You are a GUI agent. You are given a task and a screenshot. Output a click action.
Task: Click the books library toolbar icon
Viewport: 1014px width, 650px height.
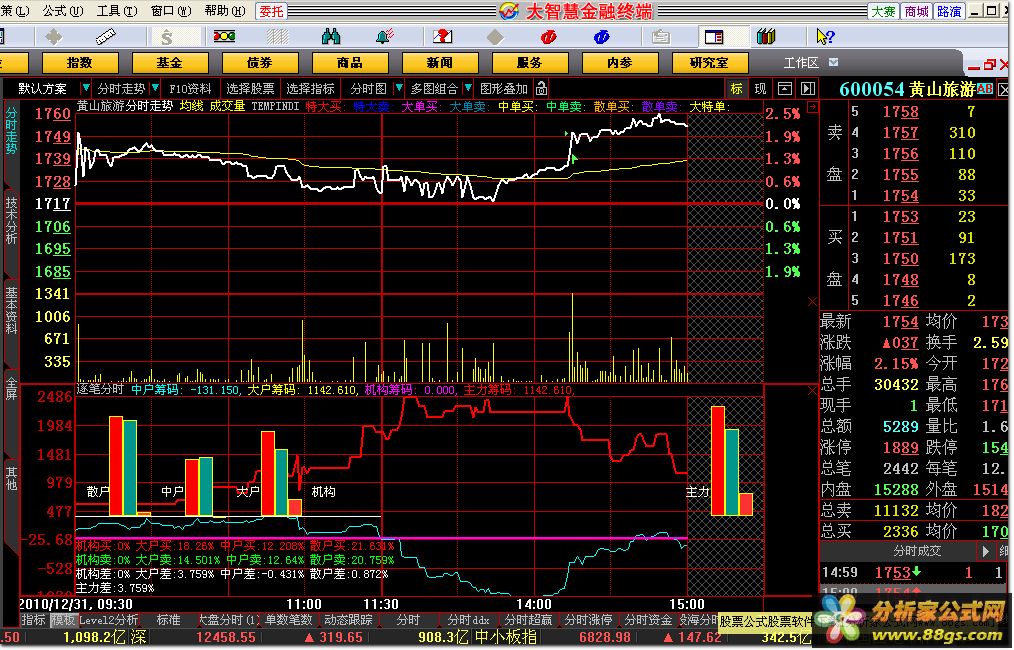[766, 37]
